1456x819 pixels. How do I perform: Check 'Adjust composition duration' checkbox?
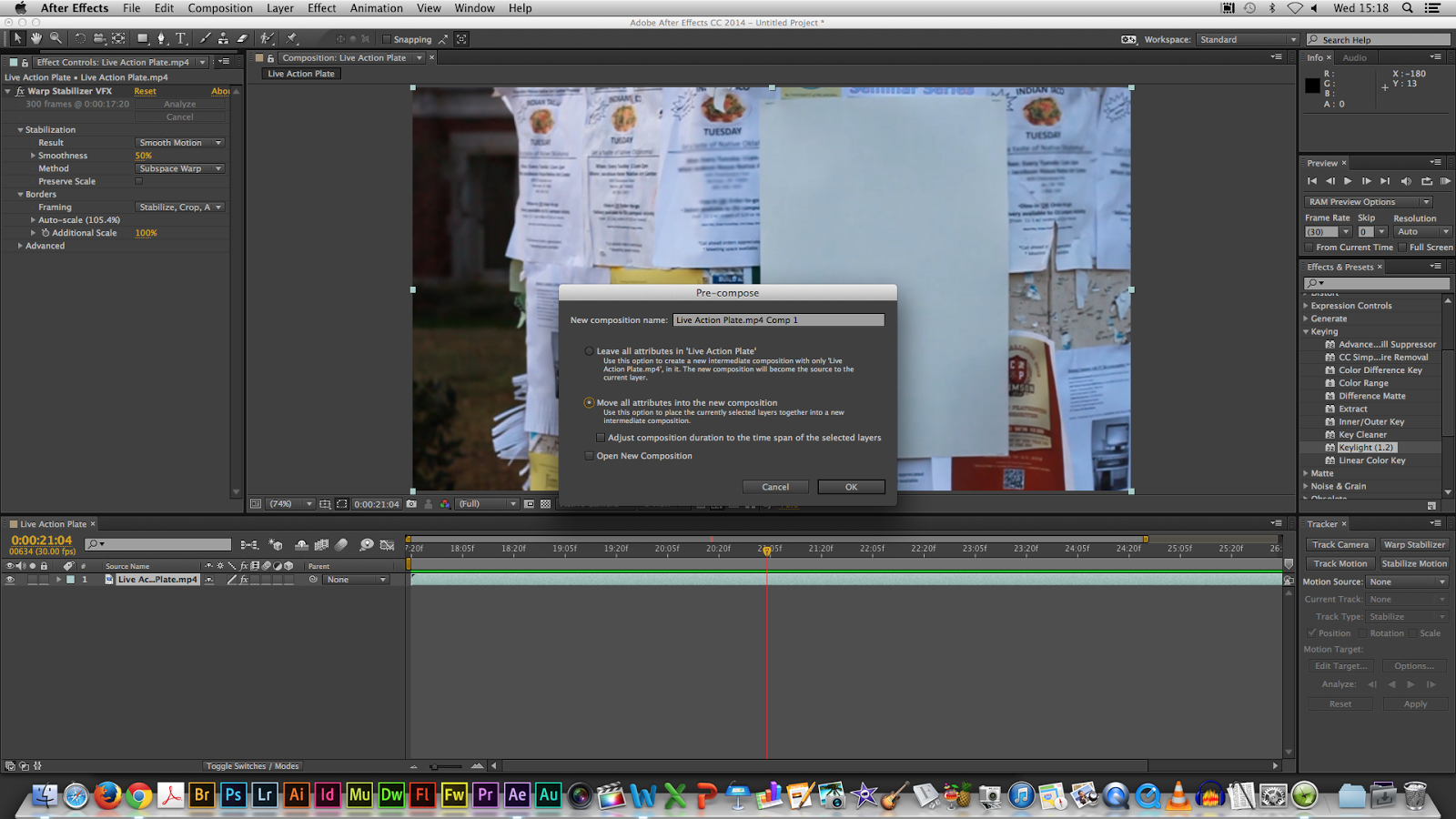601,438
